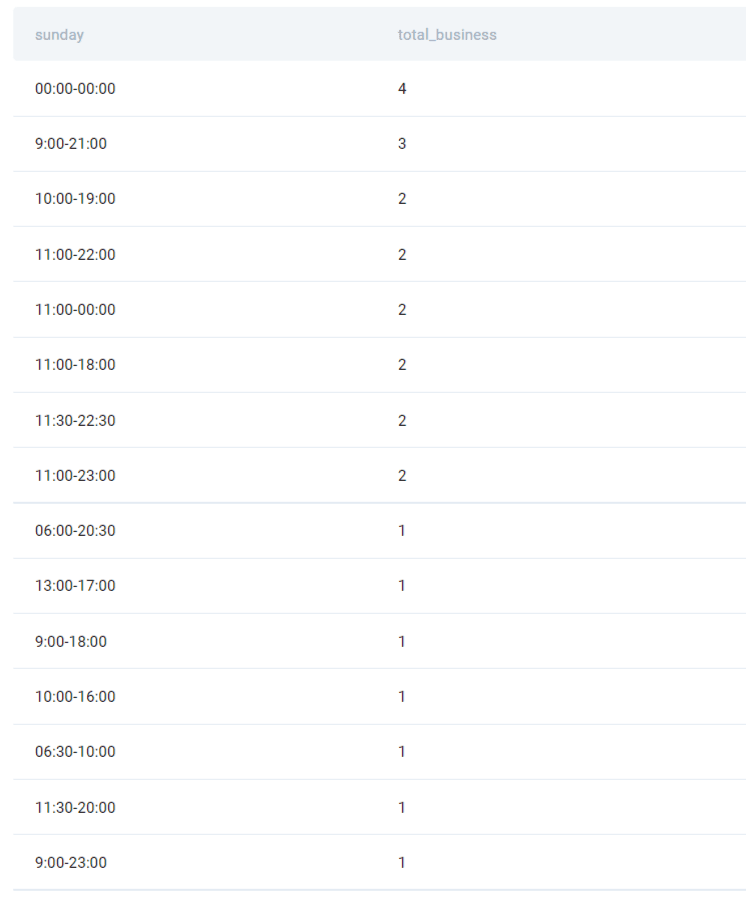
Task: Select the 00:00-00:00 hours cell
Action: tap(75, 89)
